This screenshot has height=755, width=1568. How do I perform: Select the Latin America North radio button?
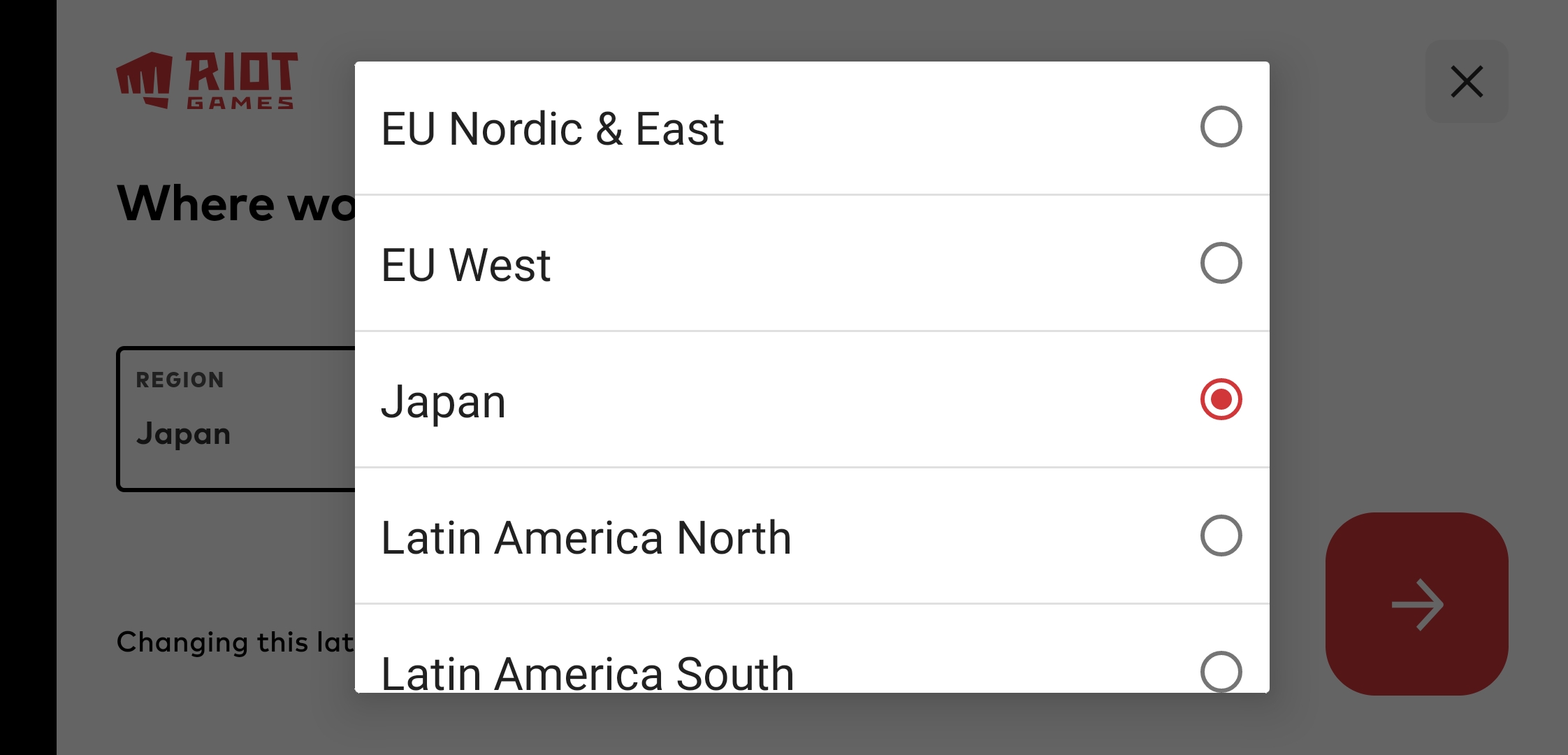pos(1221,536)
